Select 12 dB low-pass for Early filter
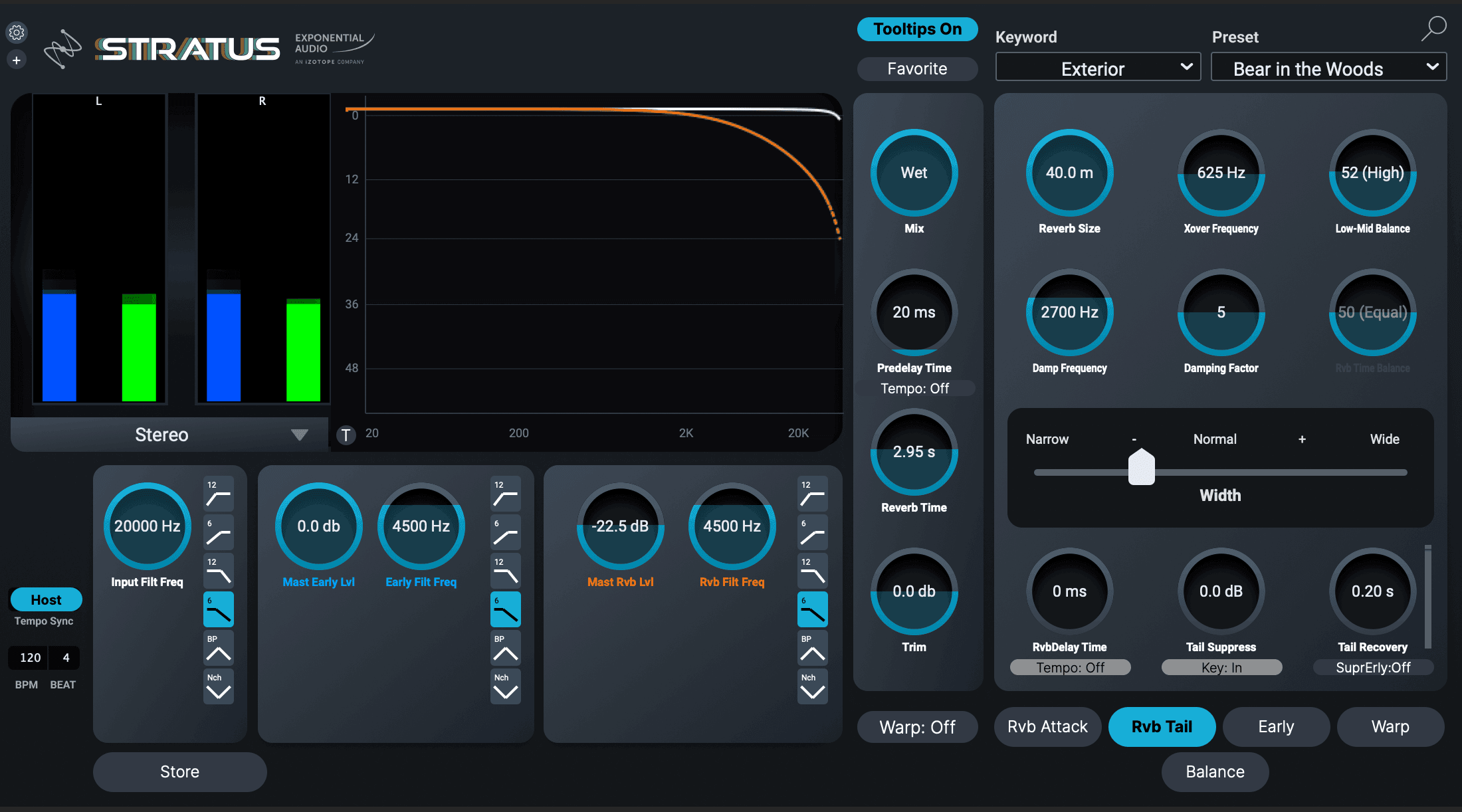This screenshot has width=1462, height=812. coord(505,571)
